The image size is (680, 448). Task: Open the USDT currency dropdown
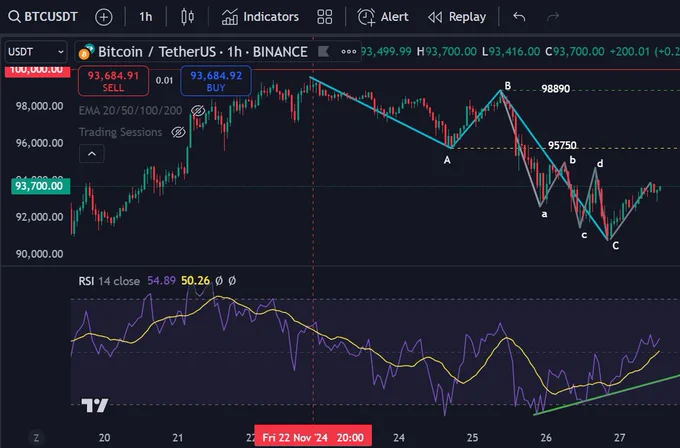(36, 52)
